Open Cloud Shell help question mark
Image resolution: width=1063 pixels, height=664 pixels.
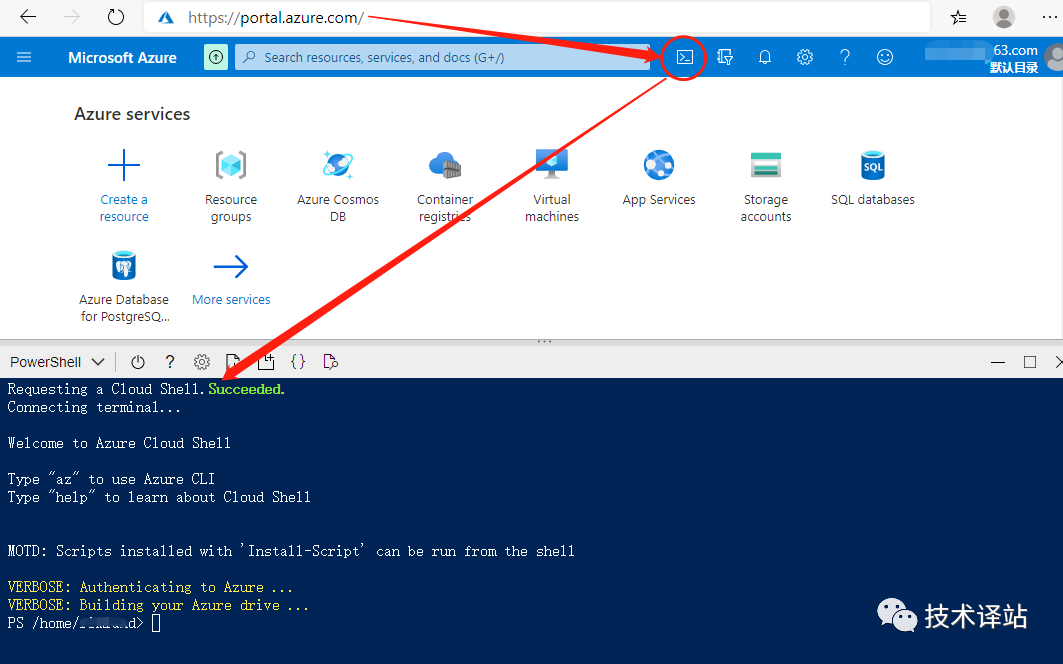[169, 362]
